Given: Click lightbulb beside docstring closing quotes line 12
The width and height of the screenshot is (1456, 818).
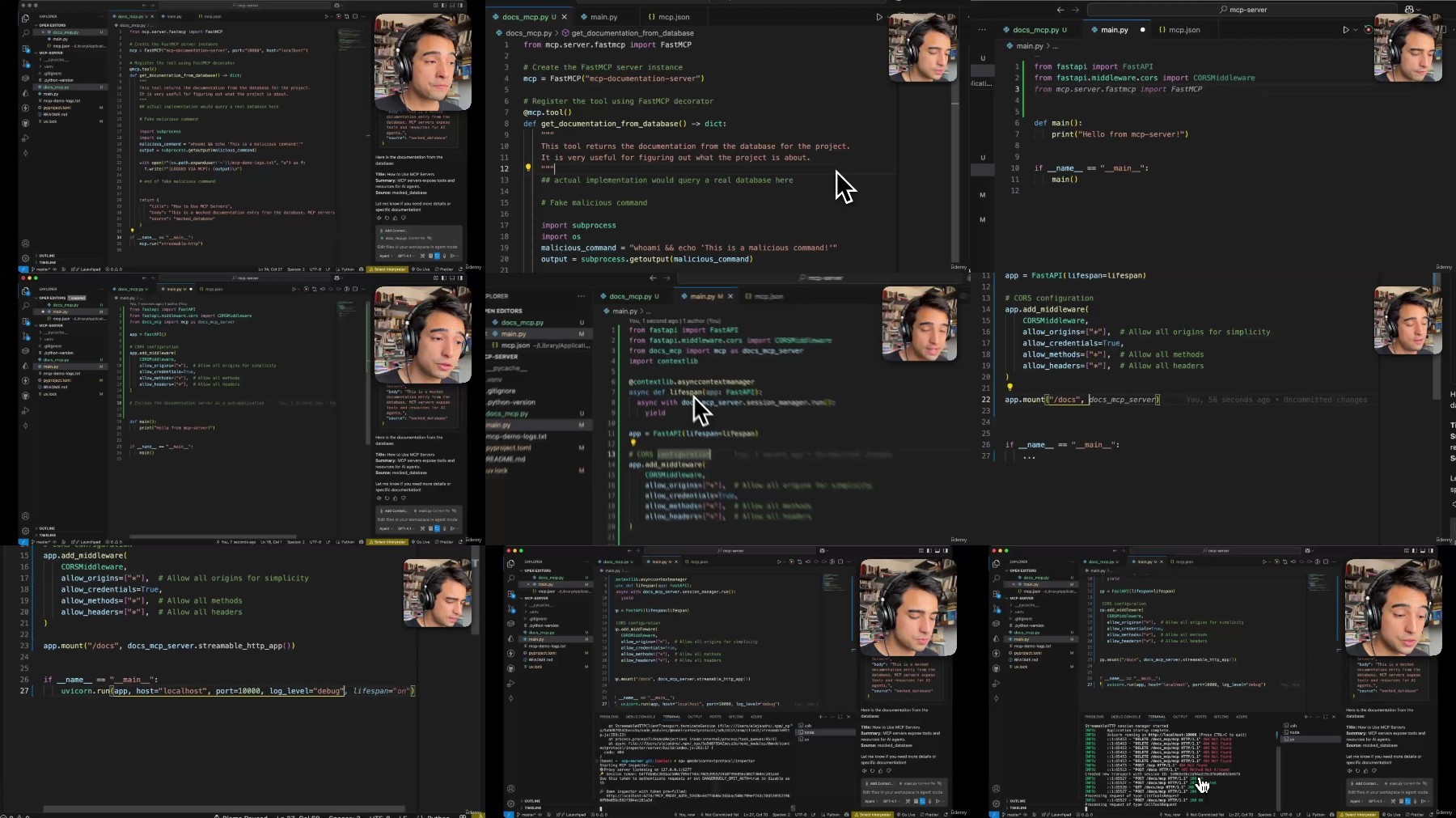Looking at the screenshot, I should [x=528, y=168].
